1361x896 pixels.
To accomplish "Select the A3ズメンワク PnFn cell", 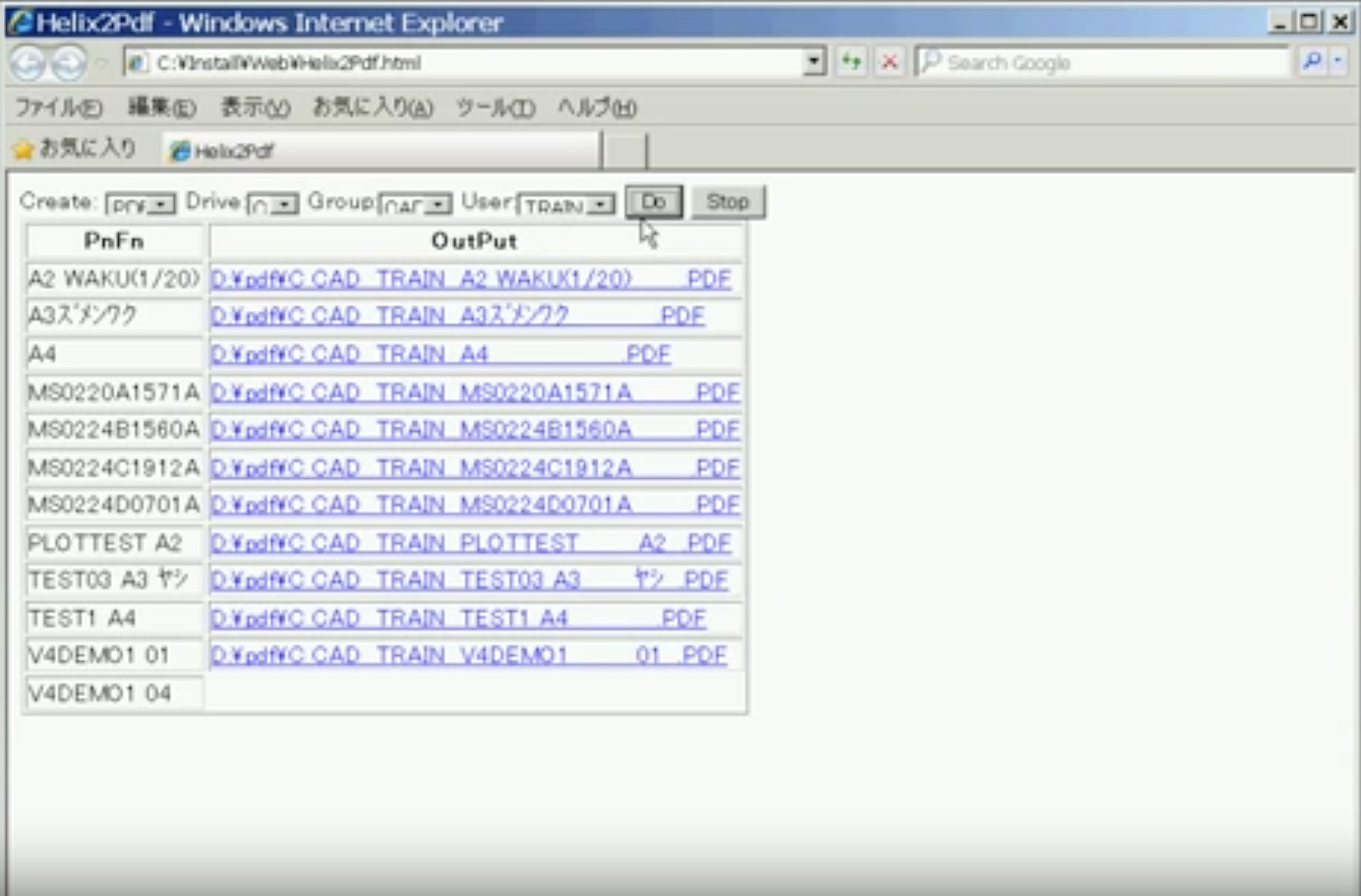I will pyautogui.click(x=114, y=317).
